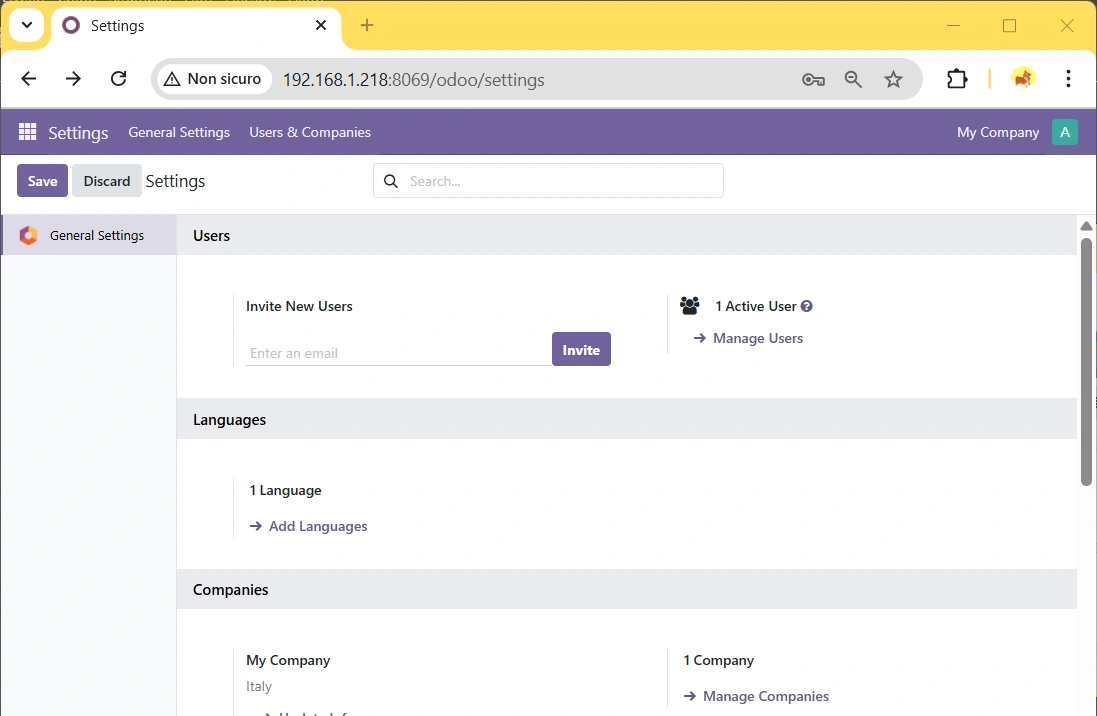Reload the page with the refresh icon

click(x=118, y=78)
